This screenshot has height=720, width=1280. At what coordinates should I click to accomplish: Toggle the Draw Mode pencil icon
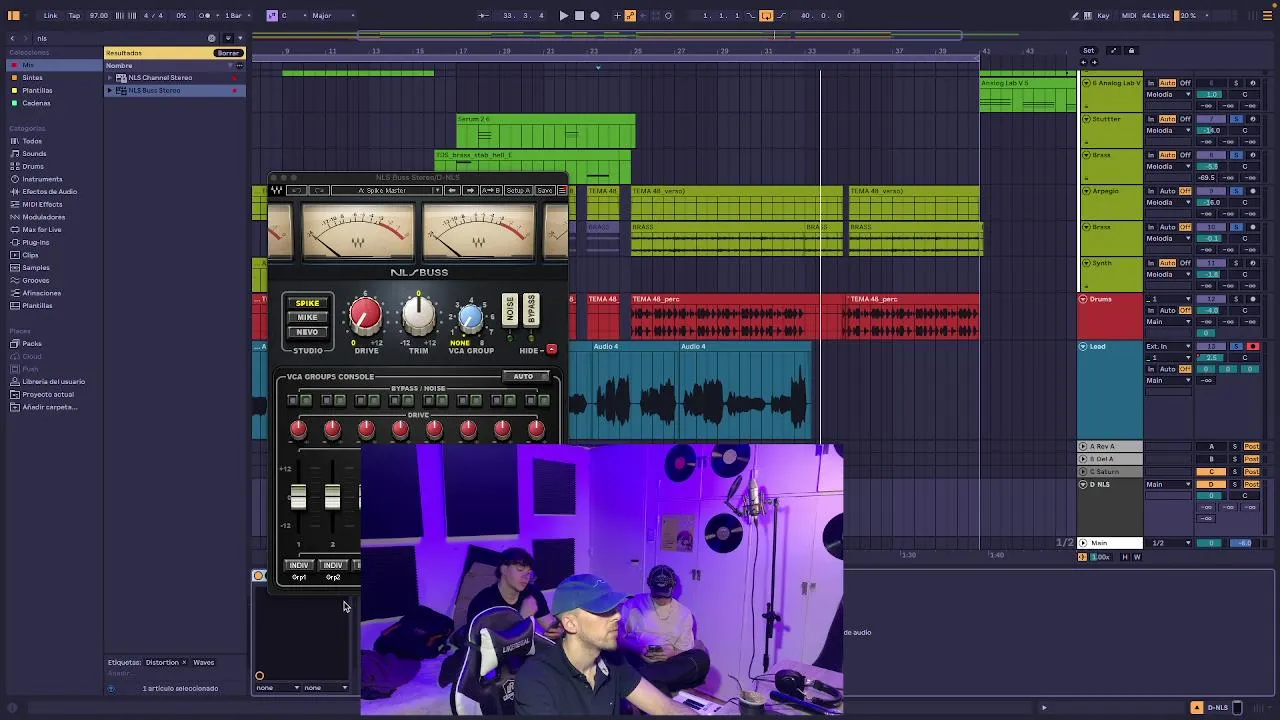click(x=1075, y=15)
